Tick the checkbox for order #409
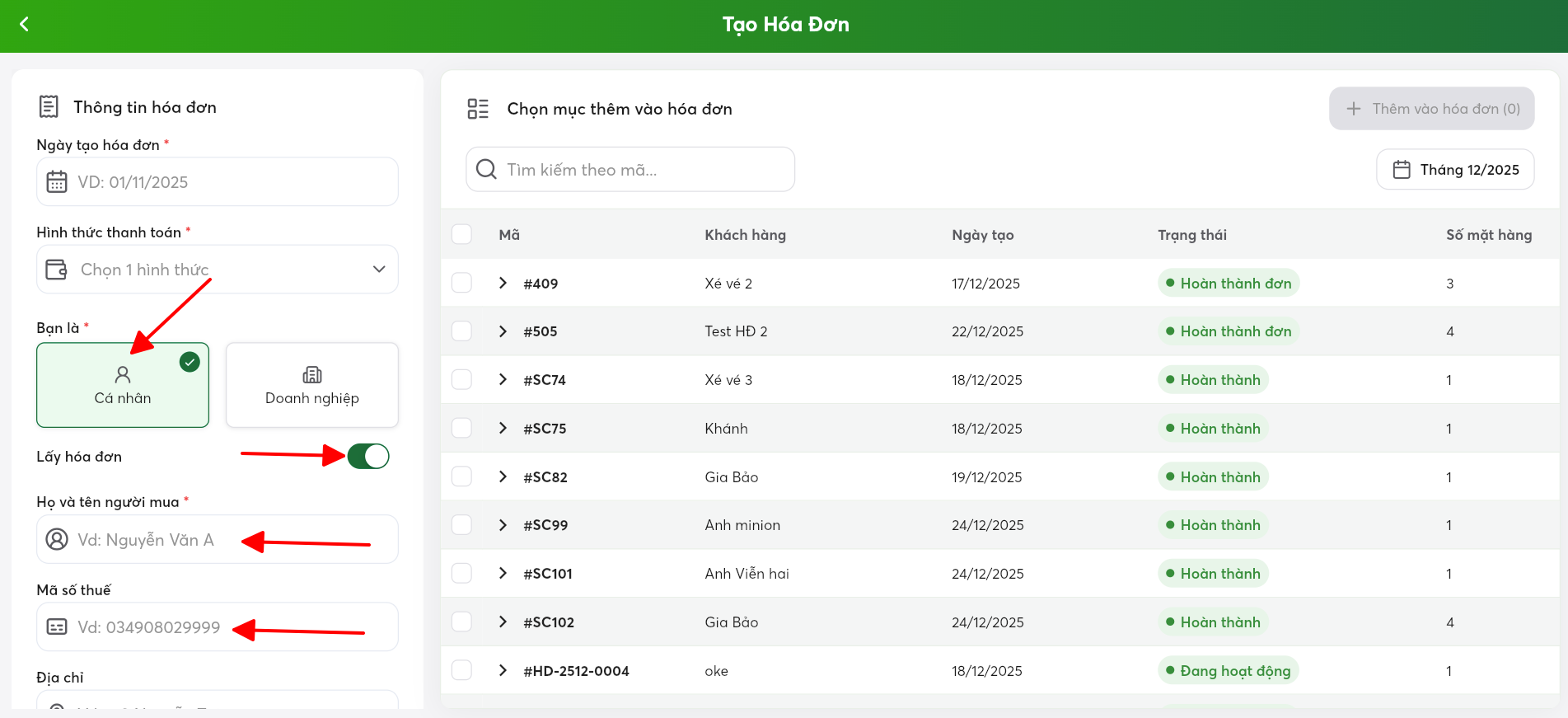This screenshot has width=1568, height=718. [x=461, y=283]
